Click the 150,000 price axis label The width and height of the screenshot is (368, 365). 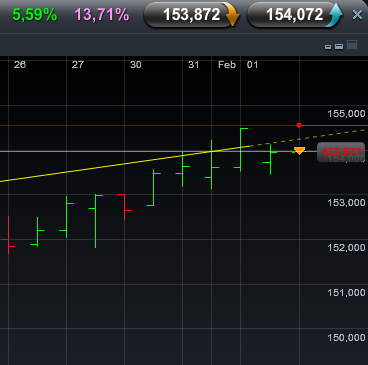pyautogui.click(x=346, y=338)
